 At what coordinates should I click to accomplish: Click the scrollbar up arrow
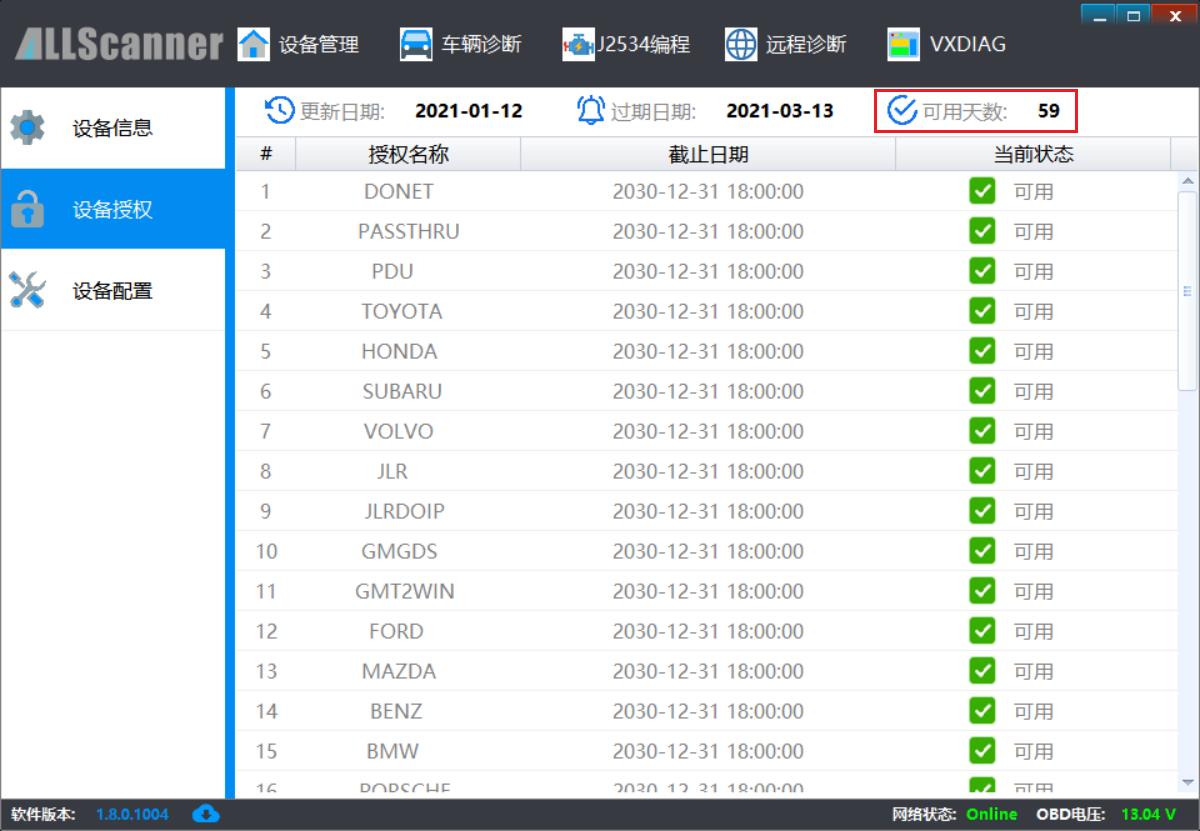pyautogui.click(x=1188, y=181)
